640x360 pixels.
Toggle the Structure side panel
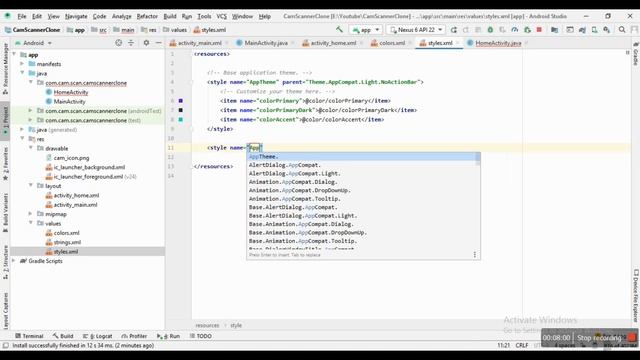pos(5,262)
